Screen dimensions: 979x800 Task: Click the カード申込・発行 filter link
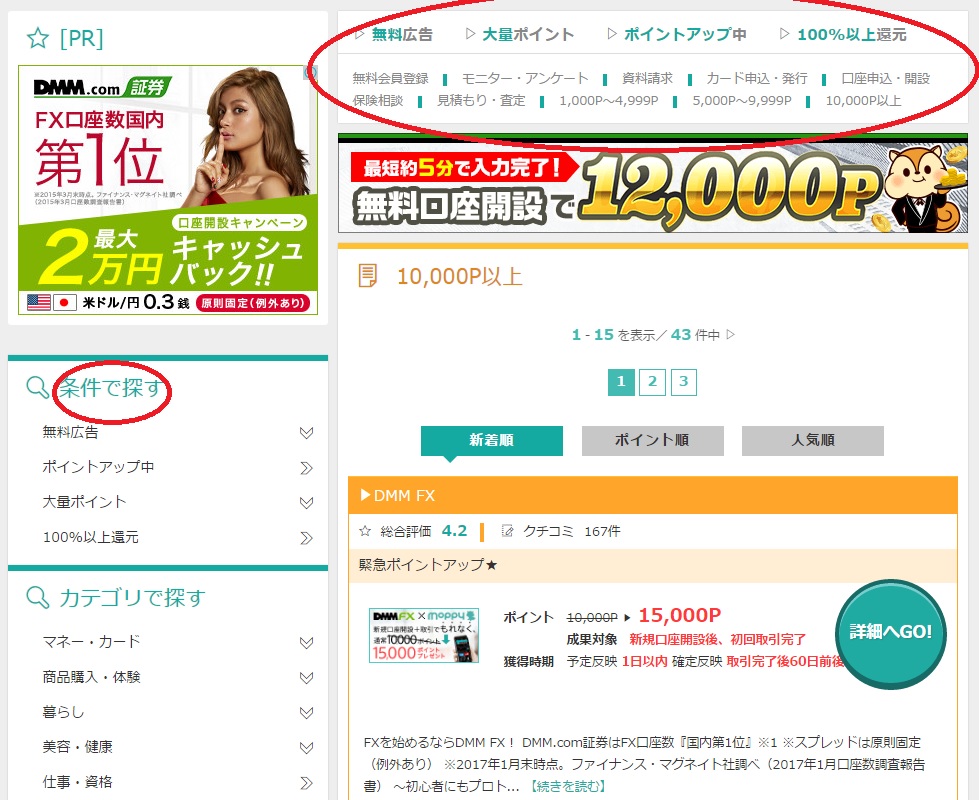click(x=757, y=79)
